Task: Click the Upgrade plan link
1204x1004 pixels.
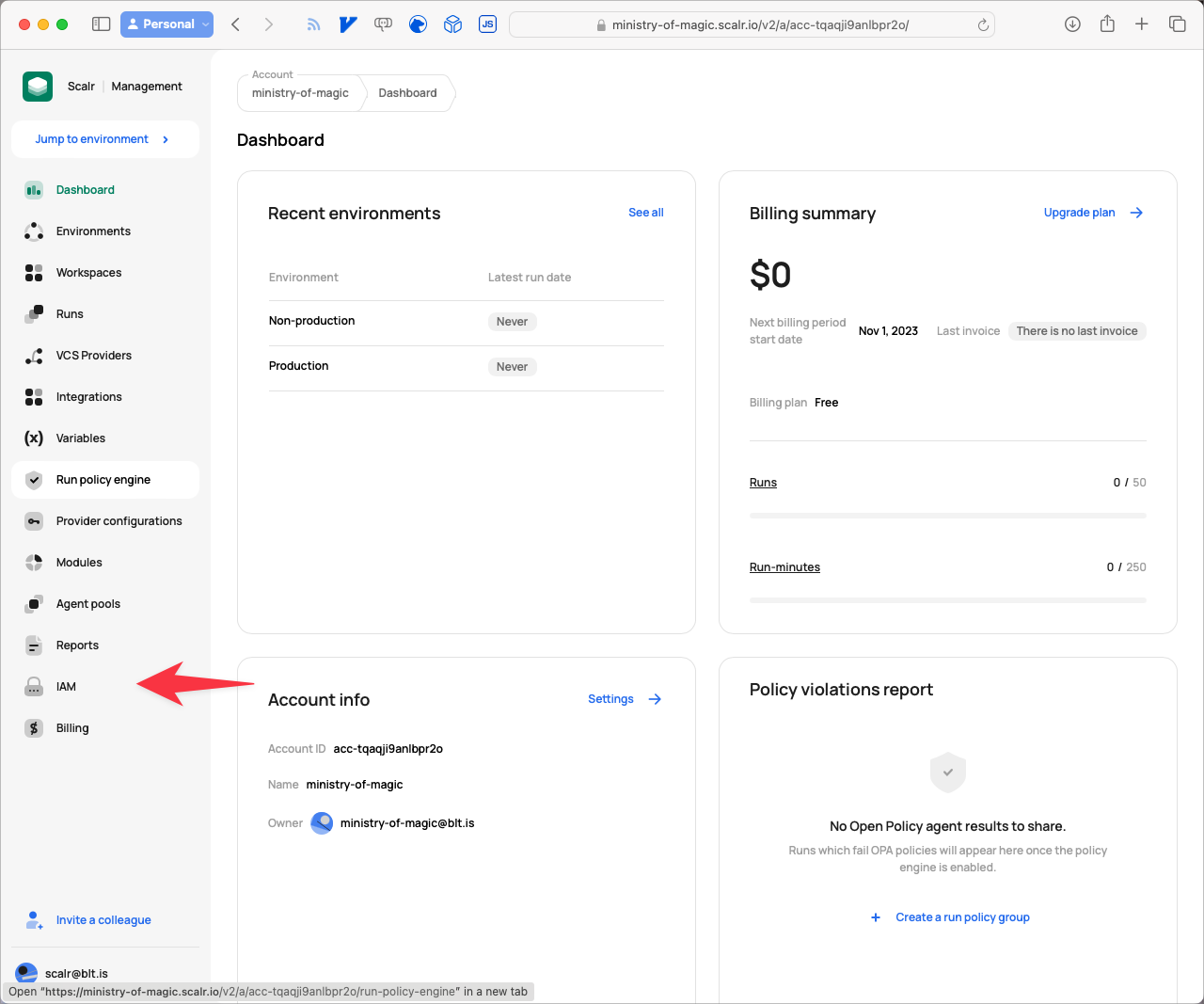Action: (1079, 213)
